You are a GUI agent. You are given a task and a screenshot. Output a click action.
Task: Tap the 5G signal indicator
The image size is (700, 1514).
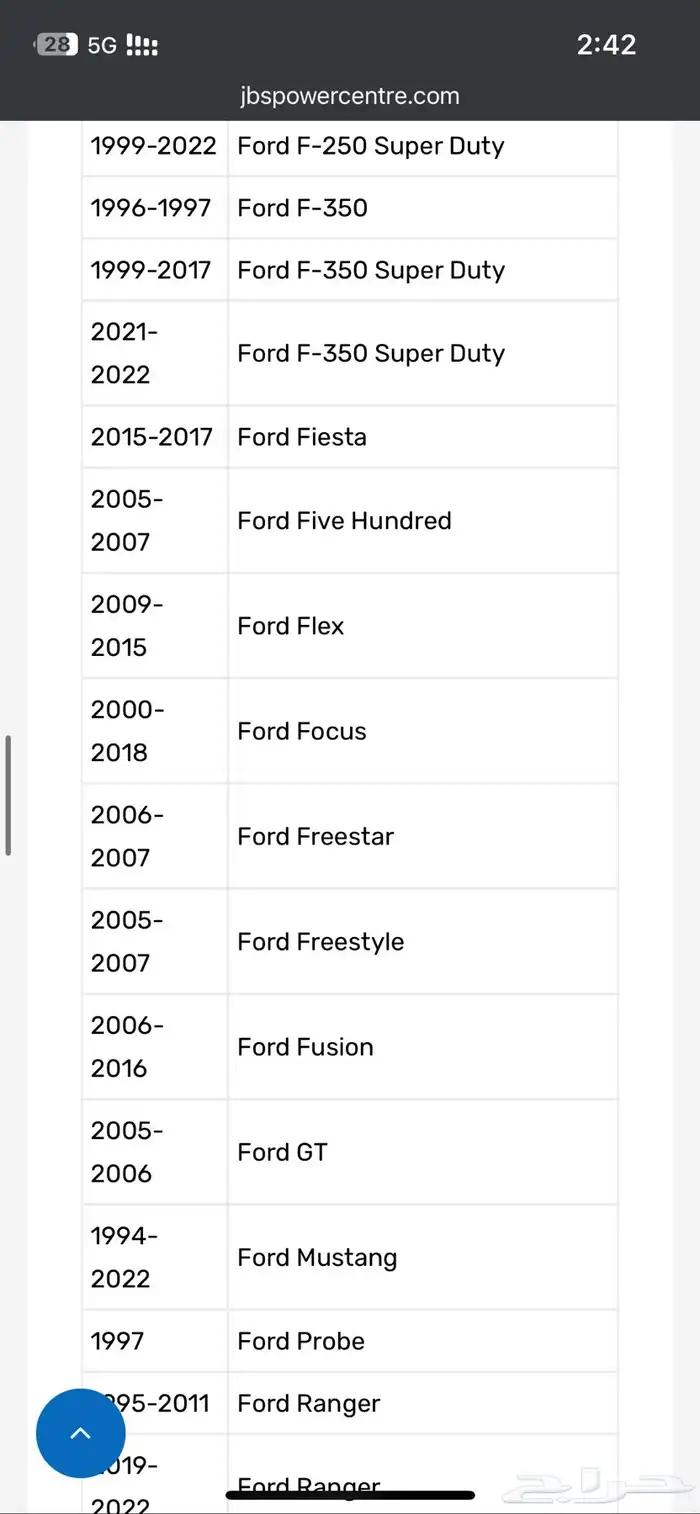[102, 45]
